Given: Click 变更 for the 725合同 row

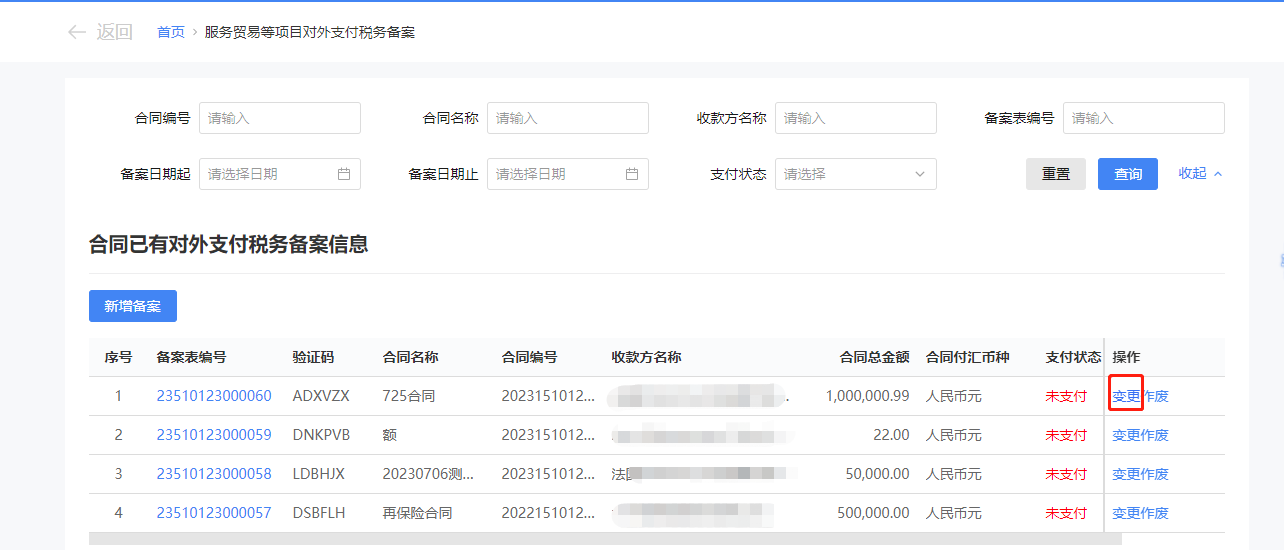Looking at the screenshot, I should click(1126, 396).
